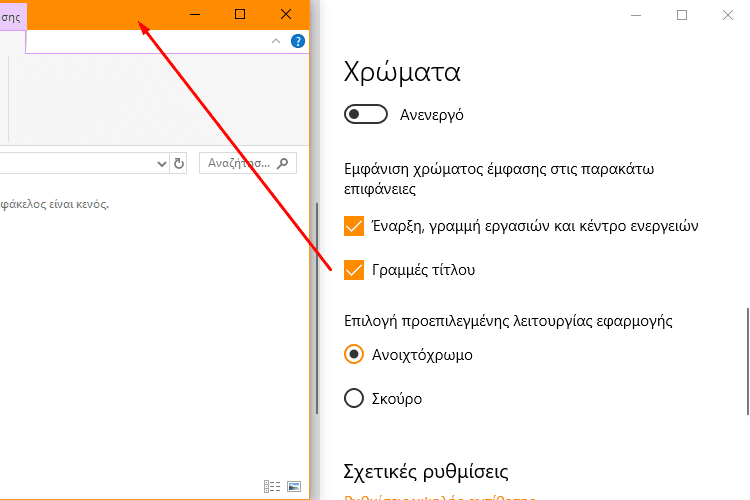Collapse the Explorer ribbon with up chevron
Screen dimensions: 750x500
tap(276, 41)
